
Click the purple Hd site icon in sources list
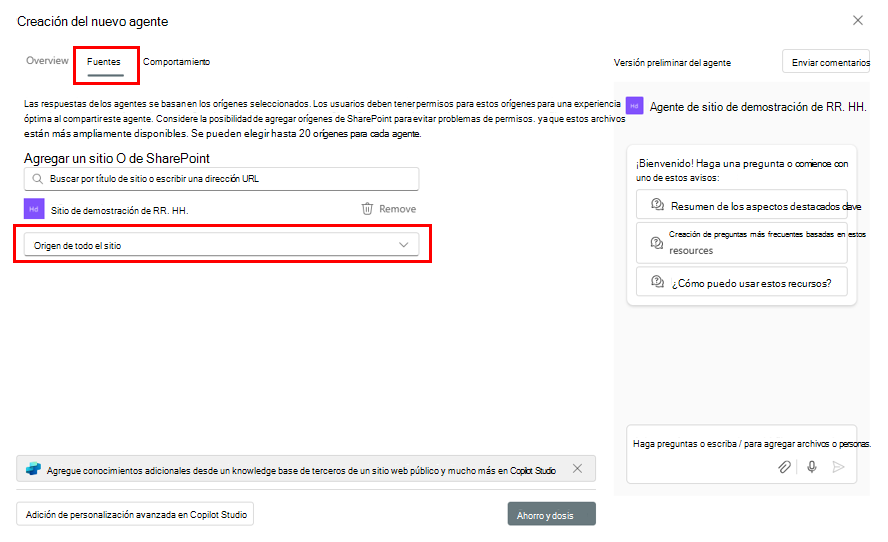[x=34, y=209]
